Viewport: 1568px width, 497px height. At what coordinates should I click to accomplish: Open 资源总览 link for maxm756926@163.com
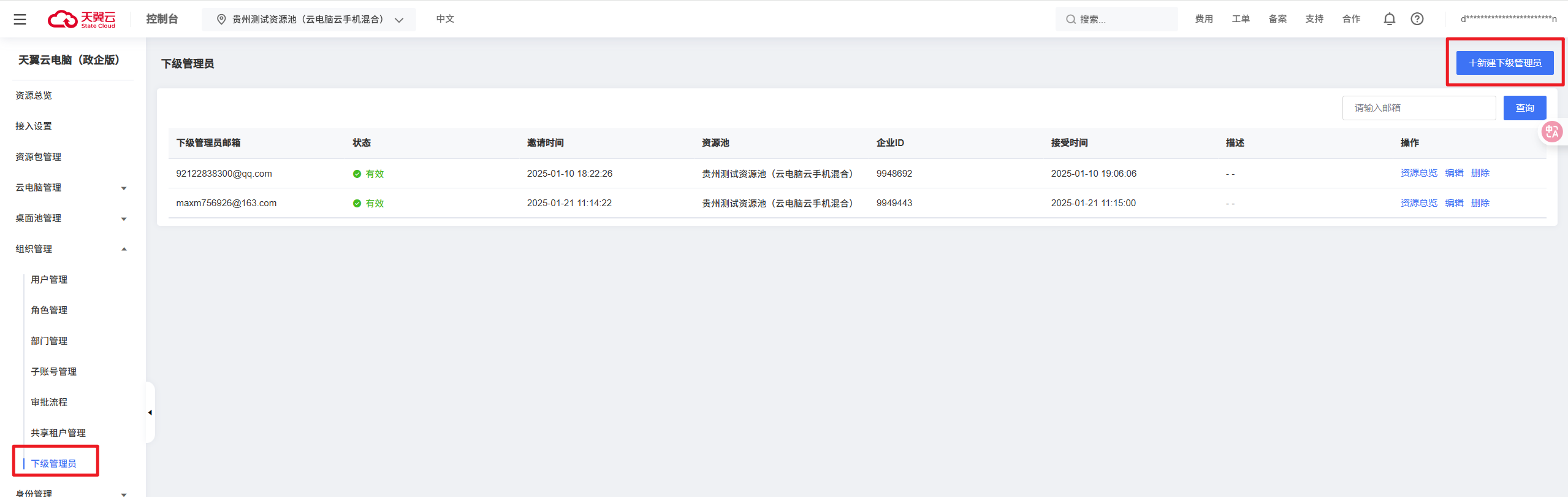click(x=1418, y=203)
